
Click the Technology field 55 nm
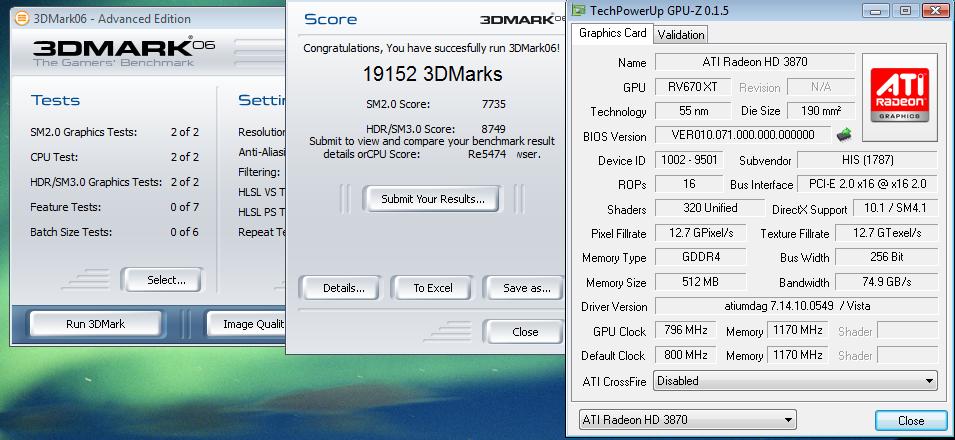tap(692, 111)
